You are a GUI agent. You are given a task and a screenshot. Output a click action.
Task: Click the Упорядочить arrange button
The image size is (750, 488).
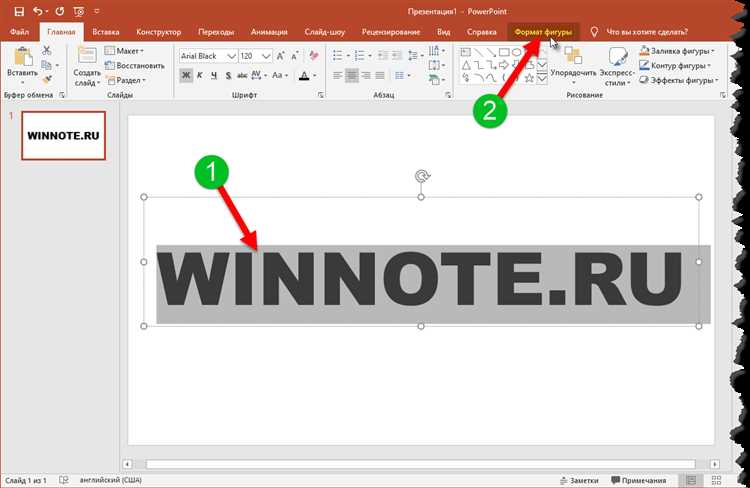coord(573,67)
